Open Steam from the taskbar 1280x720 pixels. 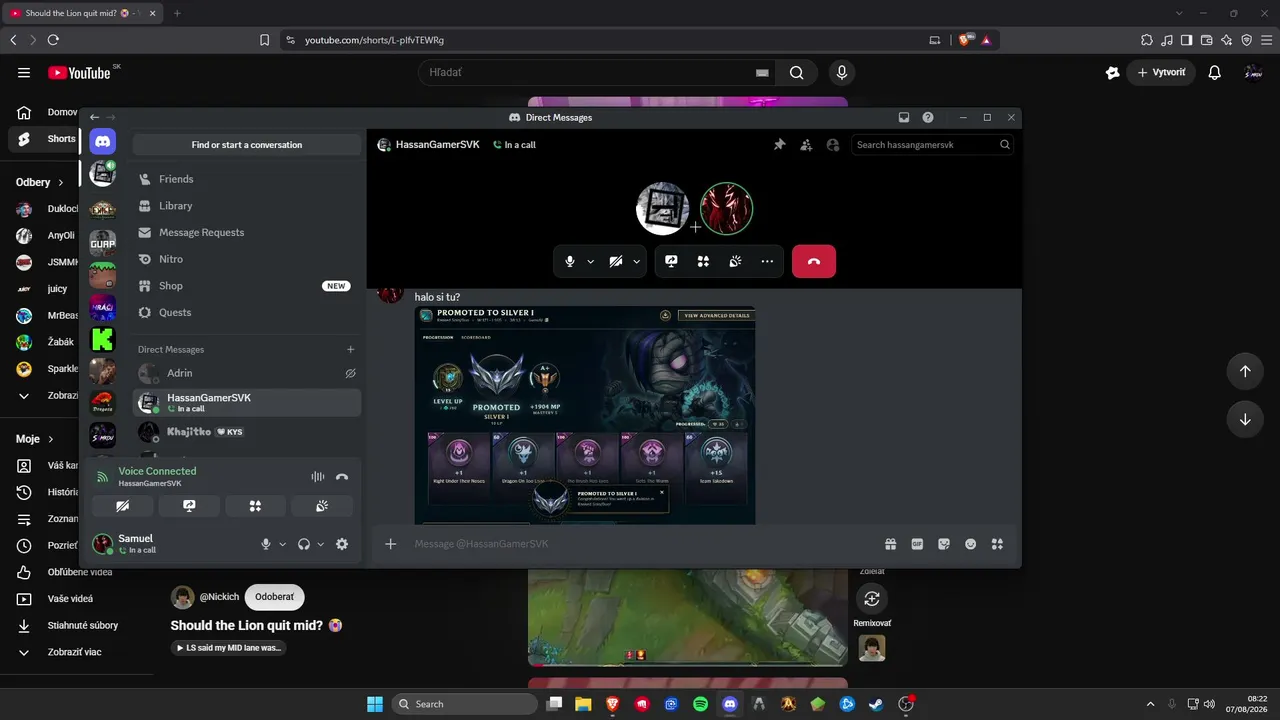pyautogui.click(x=877, y=704)
